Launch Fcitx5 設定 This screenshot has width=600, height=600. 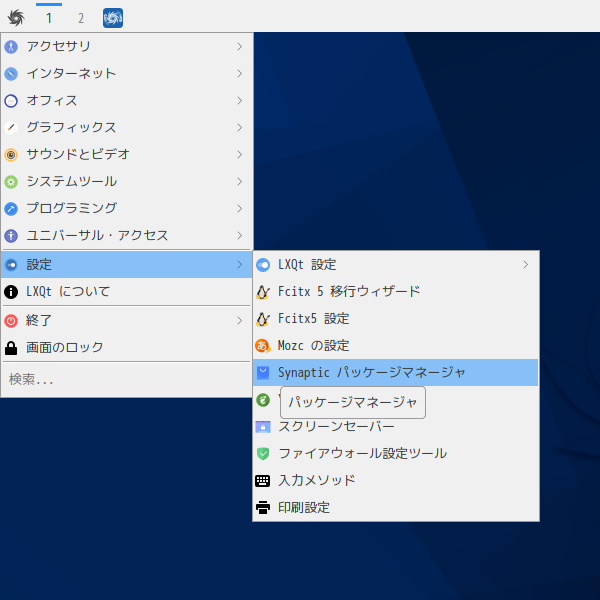point(396,318)
